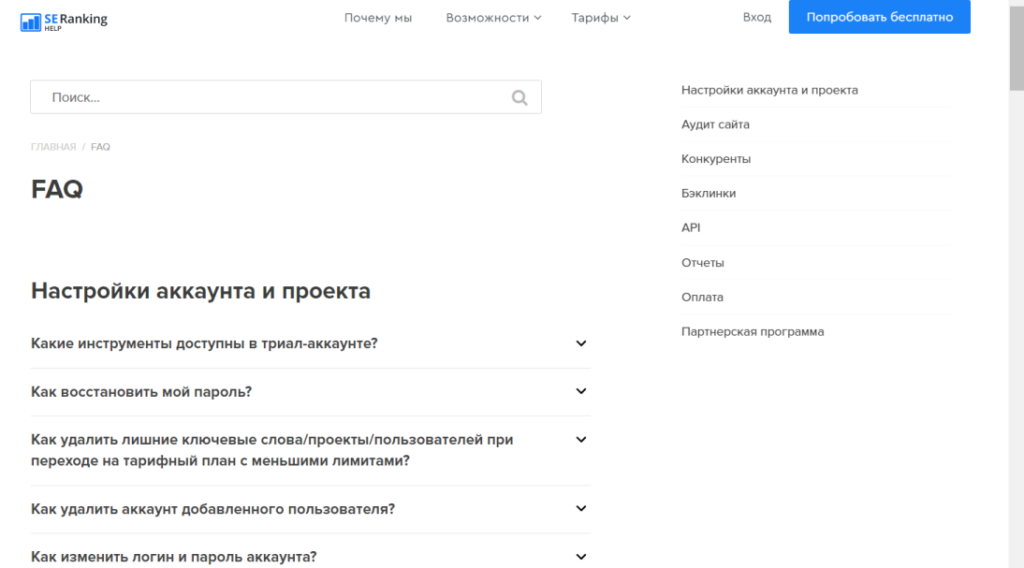Jump to Аудит сайта section

click(715, 124)
